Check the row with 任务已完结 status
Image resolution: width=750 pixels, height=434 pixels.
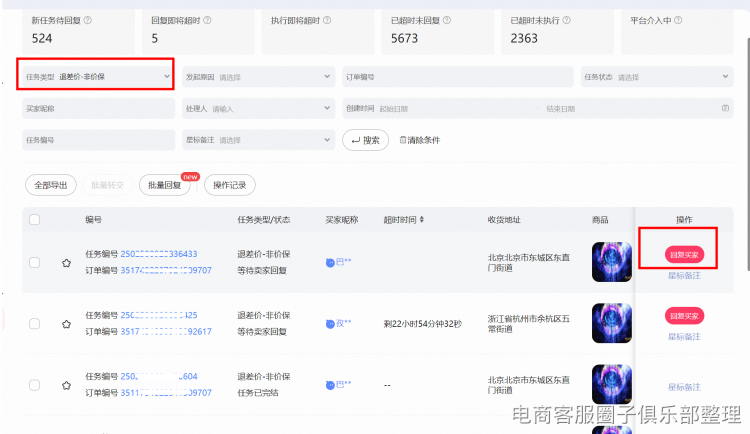34,385
